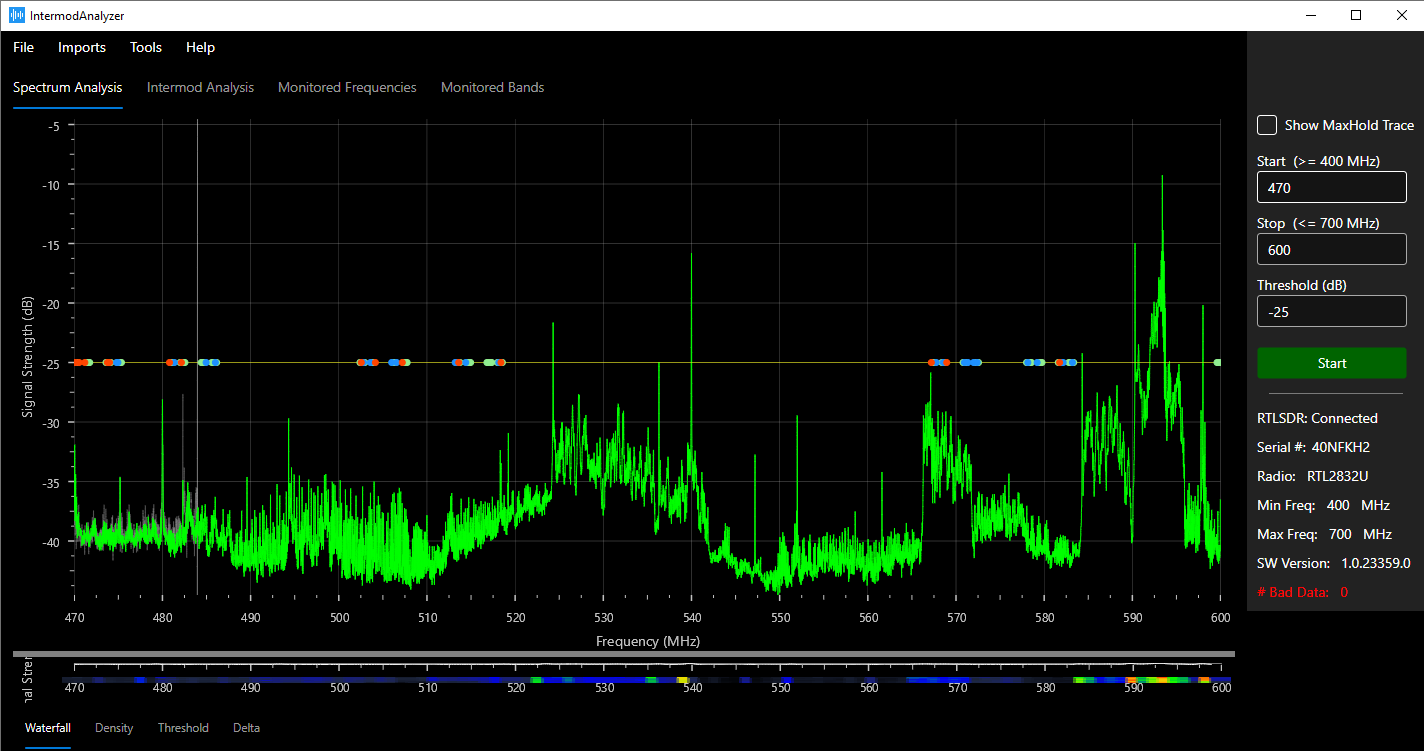Select the Monitored Bands tab
Viewport: 1424px width, 751px height.
(x=492, y=87)
